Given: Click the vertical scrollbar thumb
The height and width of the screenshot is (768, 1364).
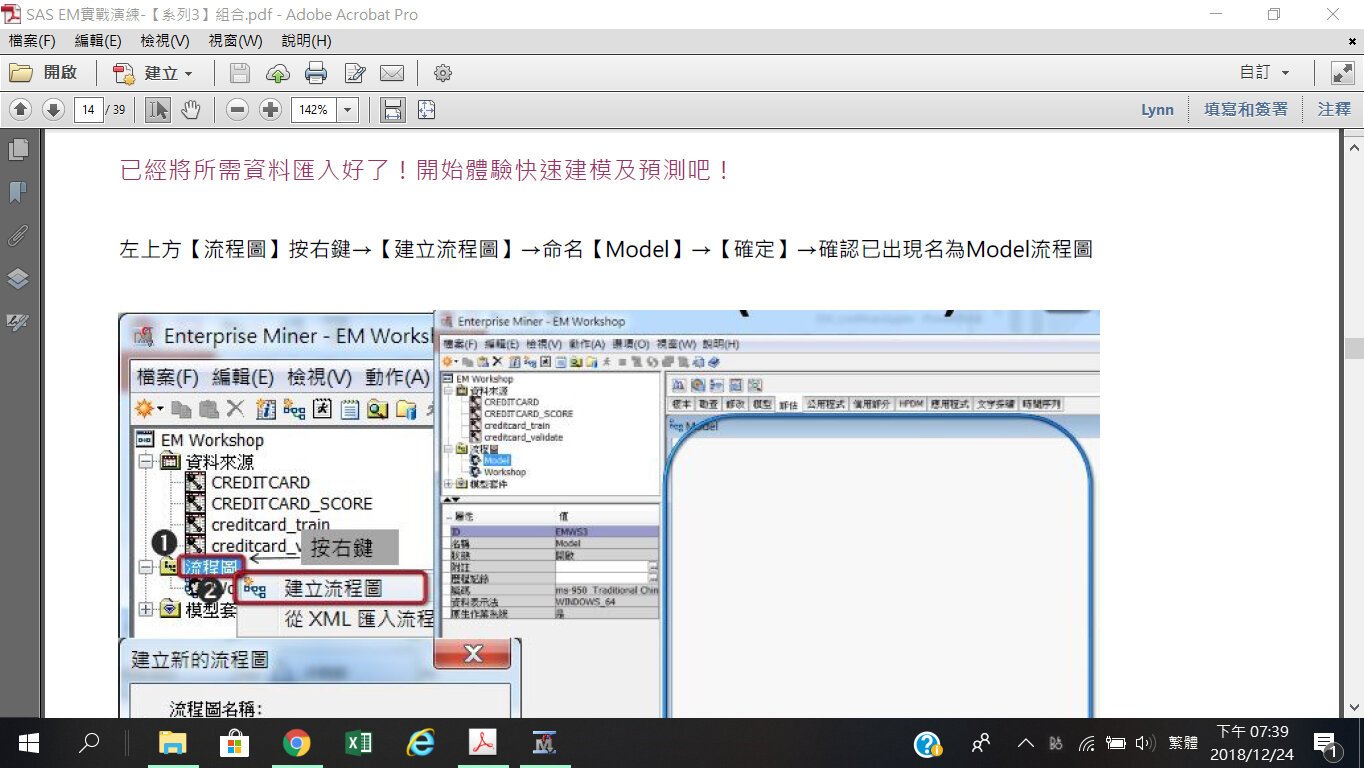Looking at the screenshot, I should [x=1355, y=348].
